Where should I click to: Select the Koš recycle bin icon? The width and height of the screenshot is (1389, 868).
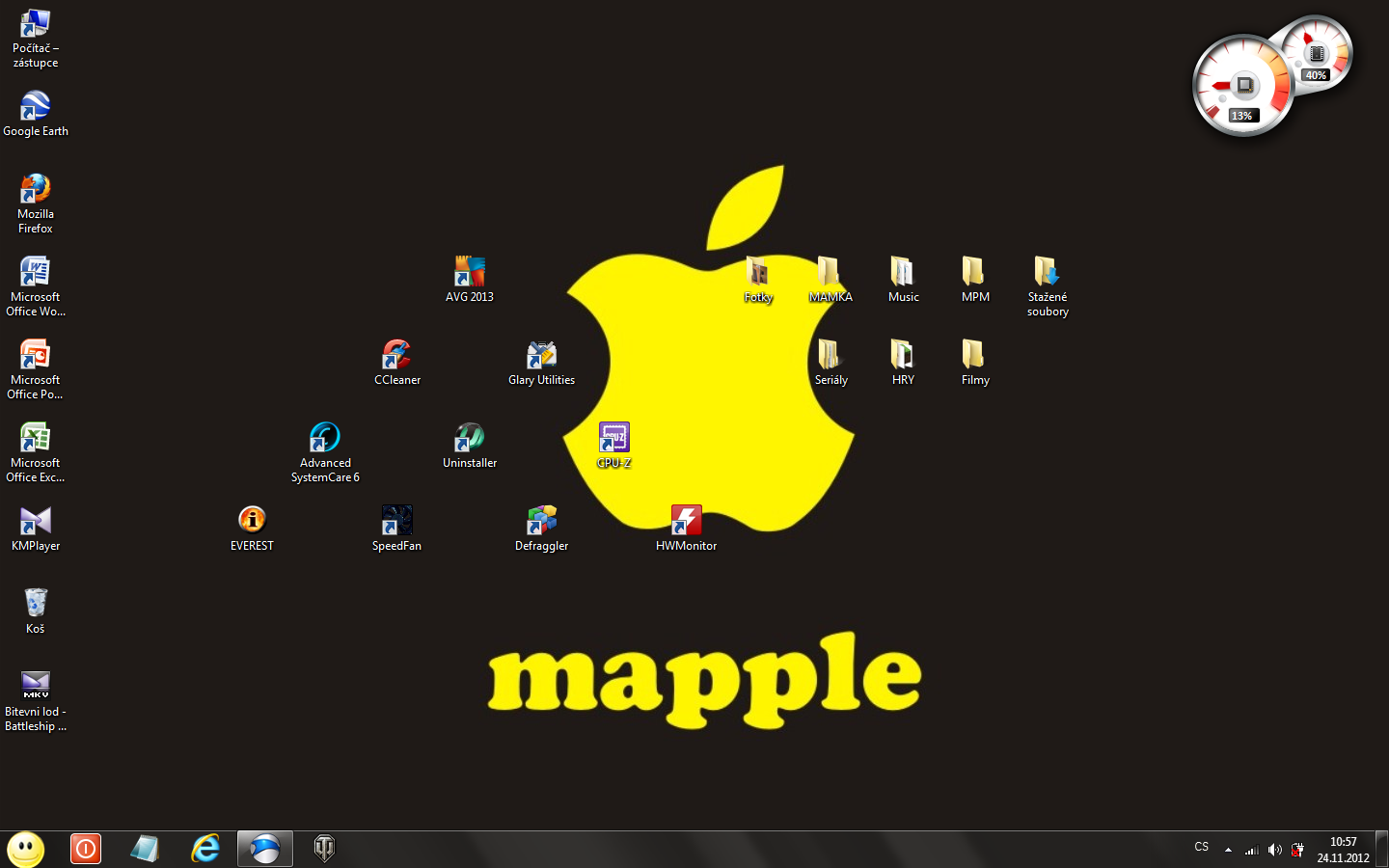(36, 611)
